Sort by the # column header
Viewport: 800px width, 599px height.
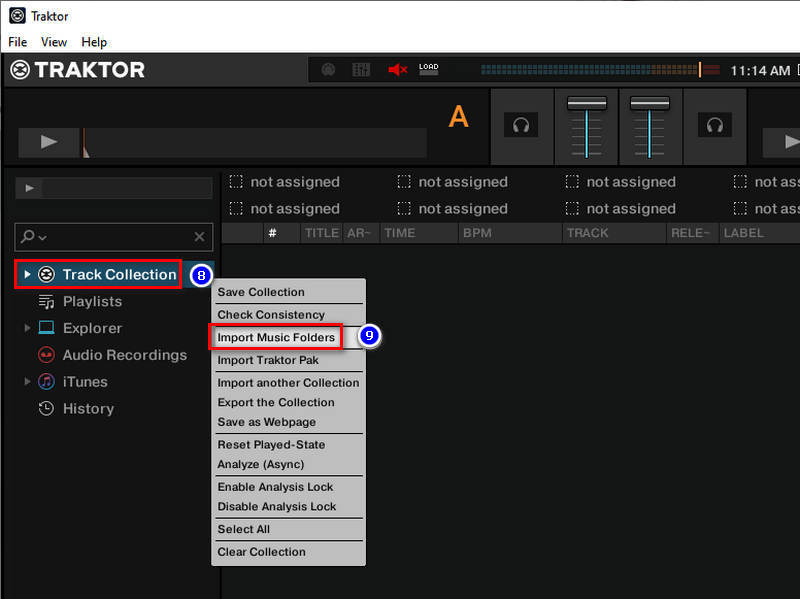click(x=282, y=233)
